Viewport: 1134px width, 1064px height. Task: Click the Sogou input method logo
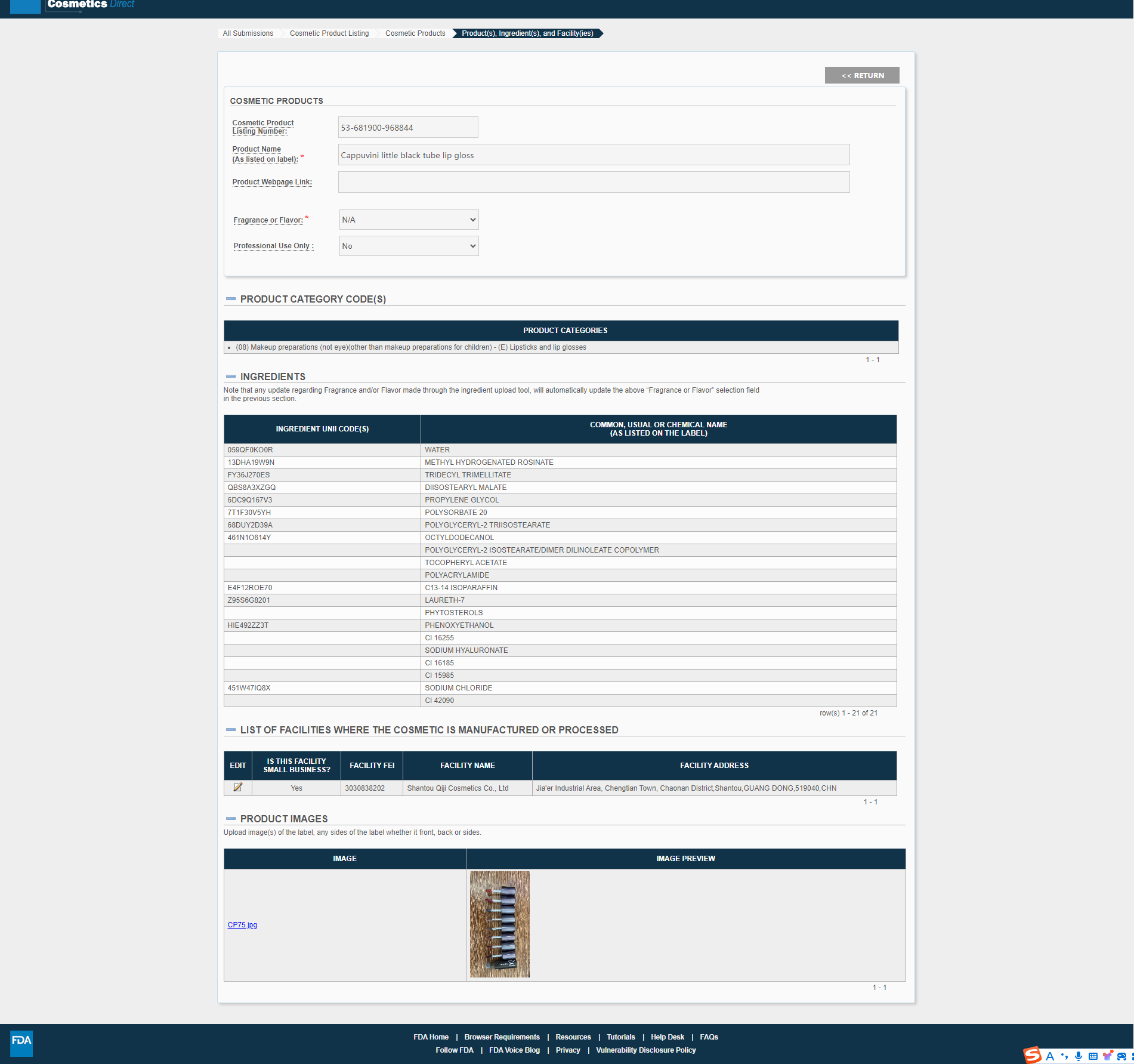1033,1056
